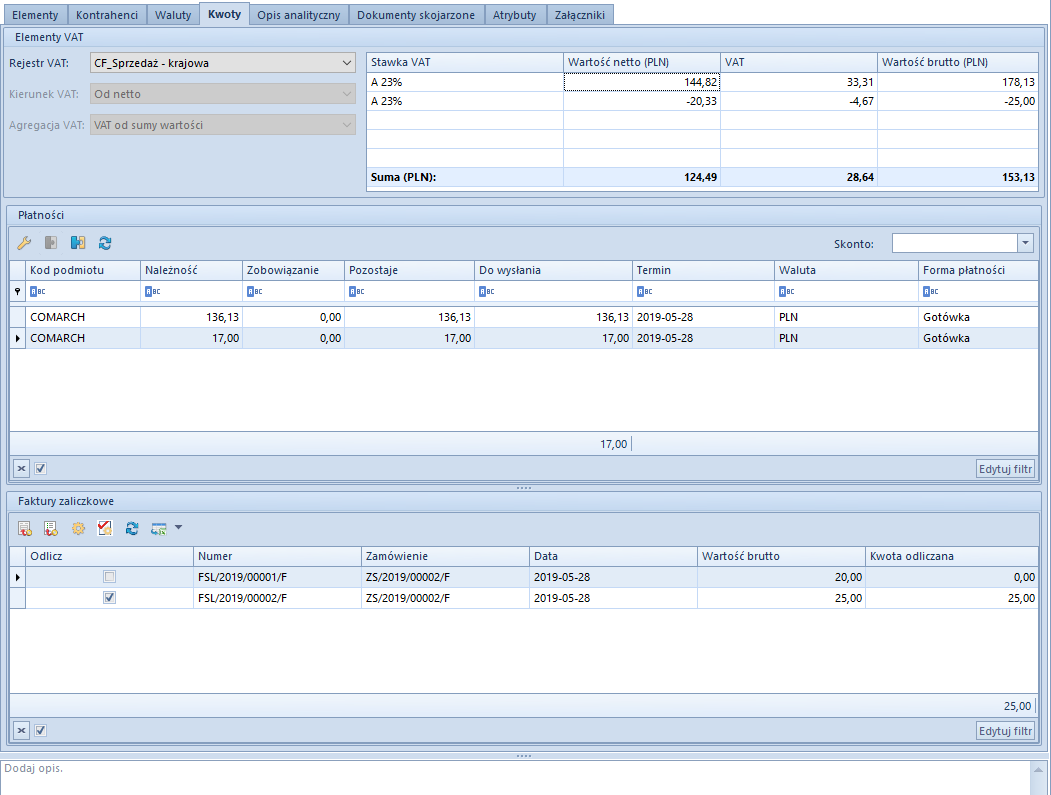Click the blue-yellow merge payments icon
The width and height of the screenshot is (1051, 795).
[x=78, y=243]
